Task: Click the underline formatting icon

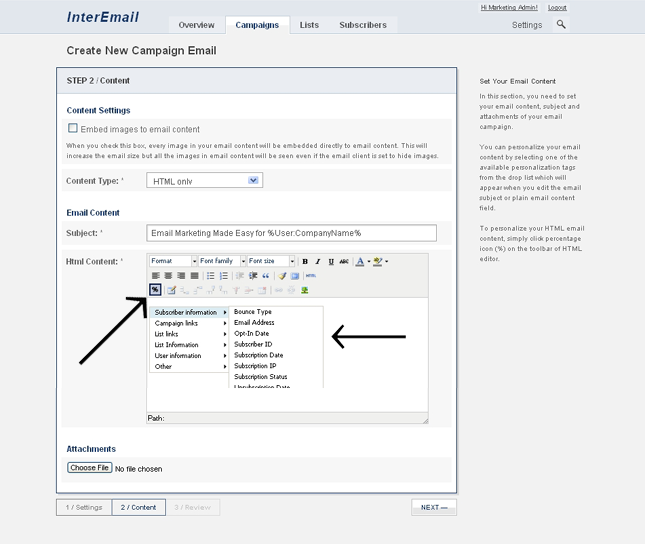Action: point(331,262)
